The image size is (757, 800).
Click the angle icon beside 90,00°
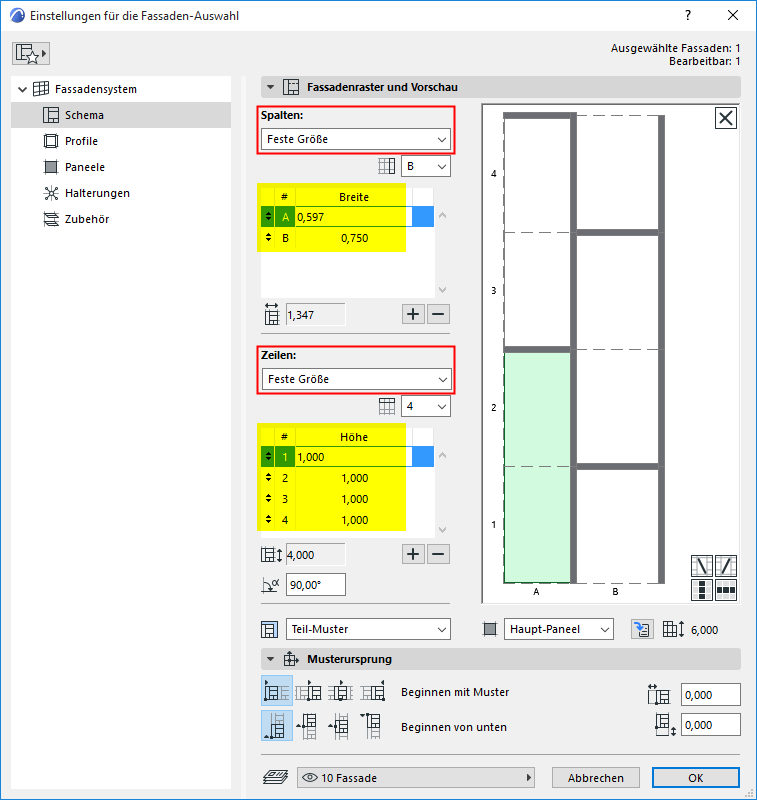[x=270, y=585]
